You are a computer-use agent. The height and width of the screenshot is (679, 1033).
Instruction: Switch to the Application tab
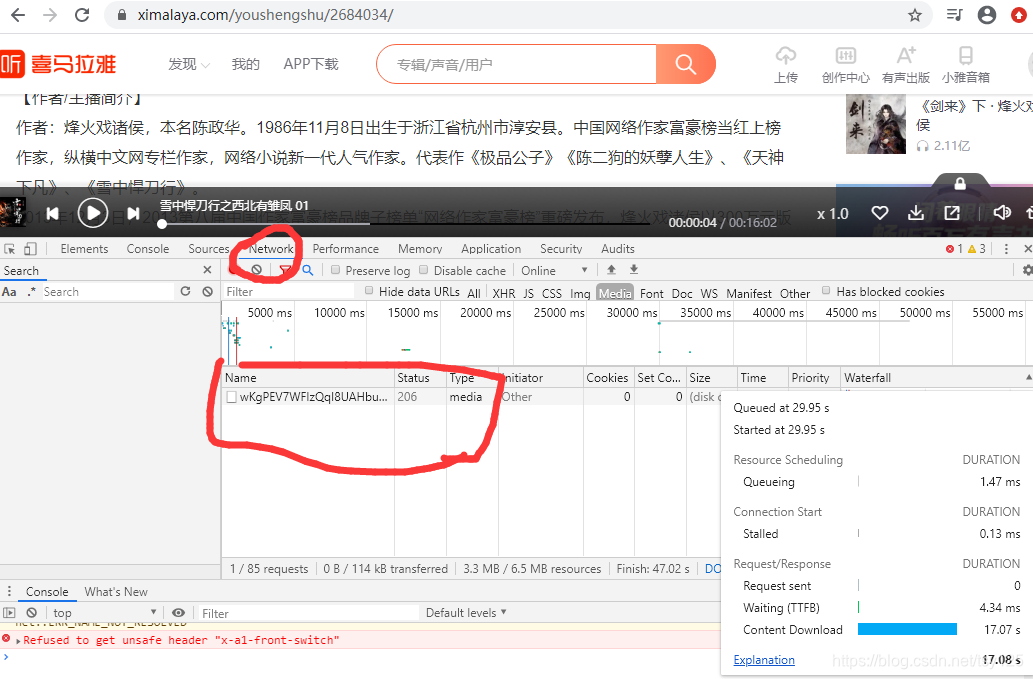click(491, 249)
